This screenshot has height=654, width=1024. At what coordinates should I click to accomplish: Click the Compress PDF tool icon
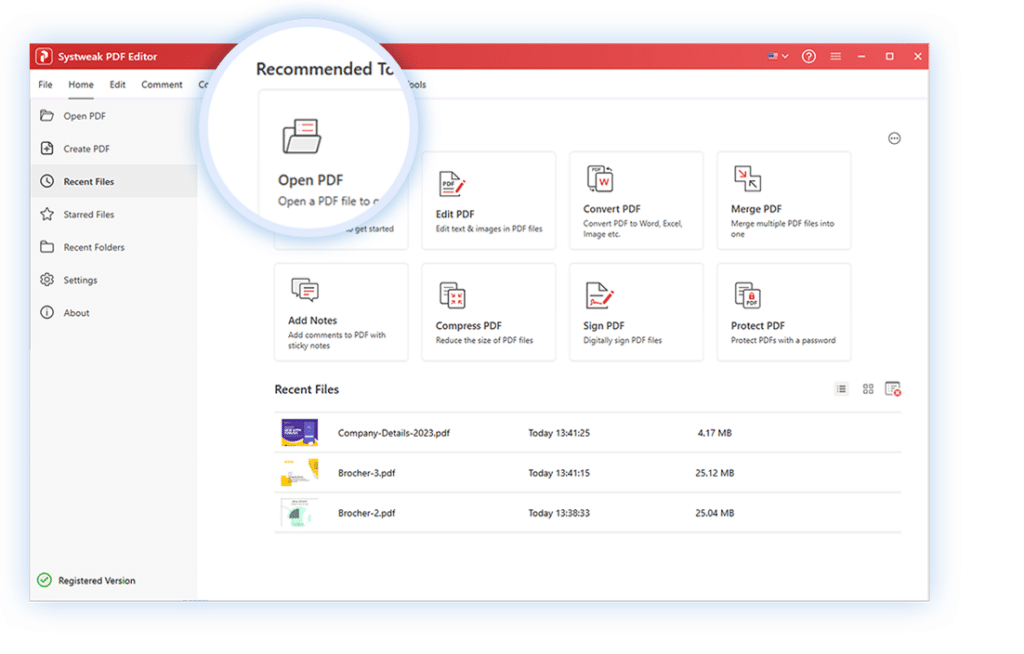pyautogui.click(x=452, y=295)
